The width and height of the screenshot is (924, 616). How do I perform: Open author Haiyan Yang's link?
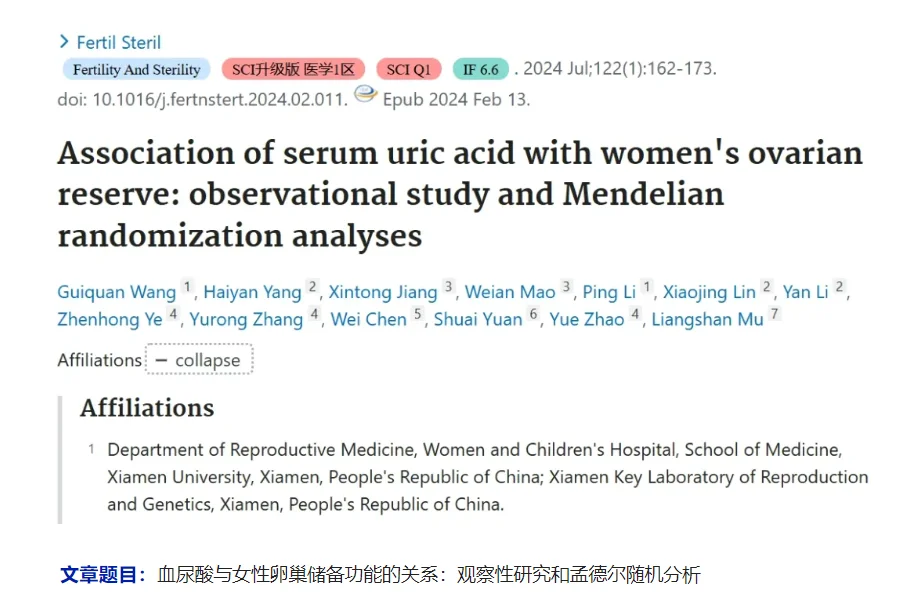pos(252,292)
